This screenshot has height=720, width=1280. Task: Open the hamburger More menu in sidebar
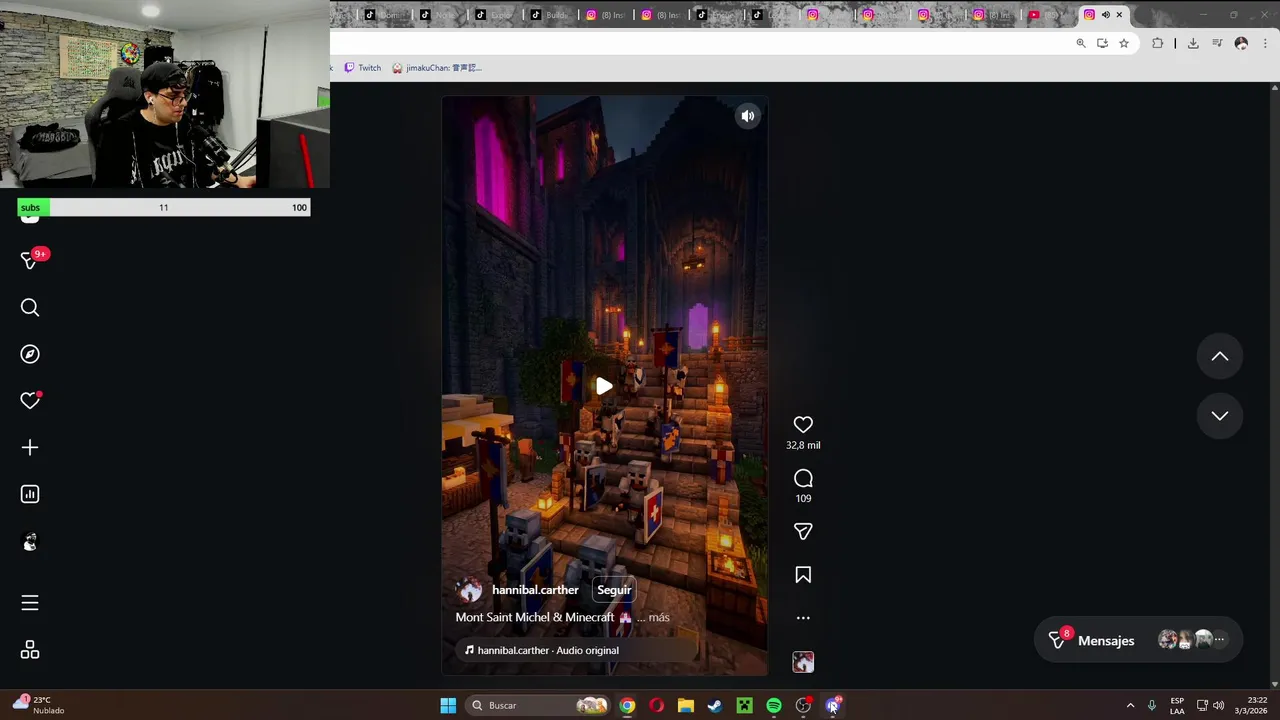tap(30, 603)
